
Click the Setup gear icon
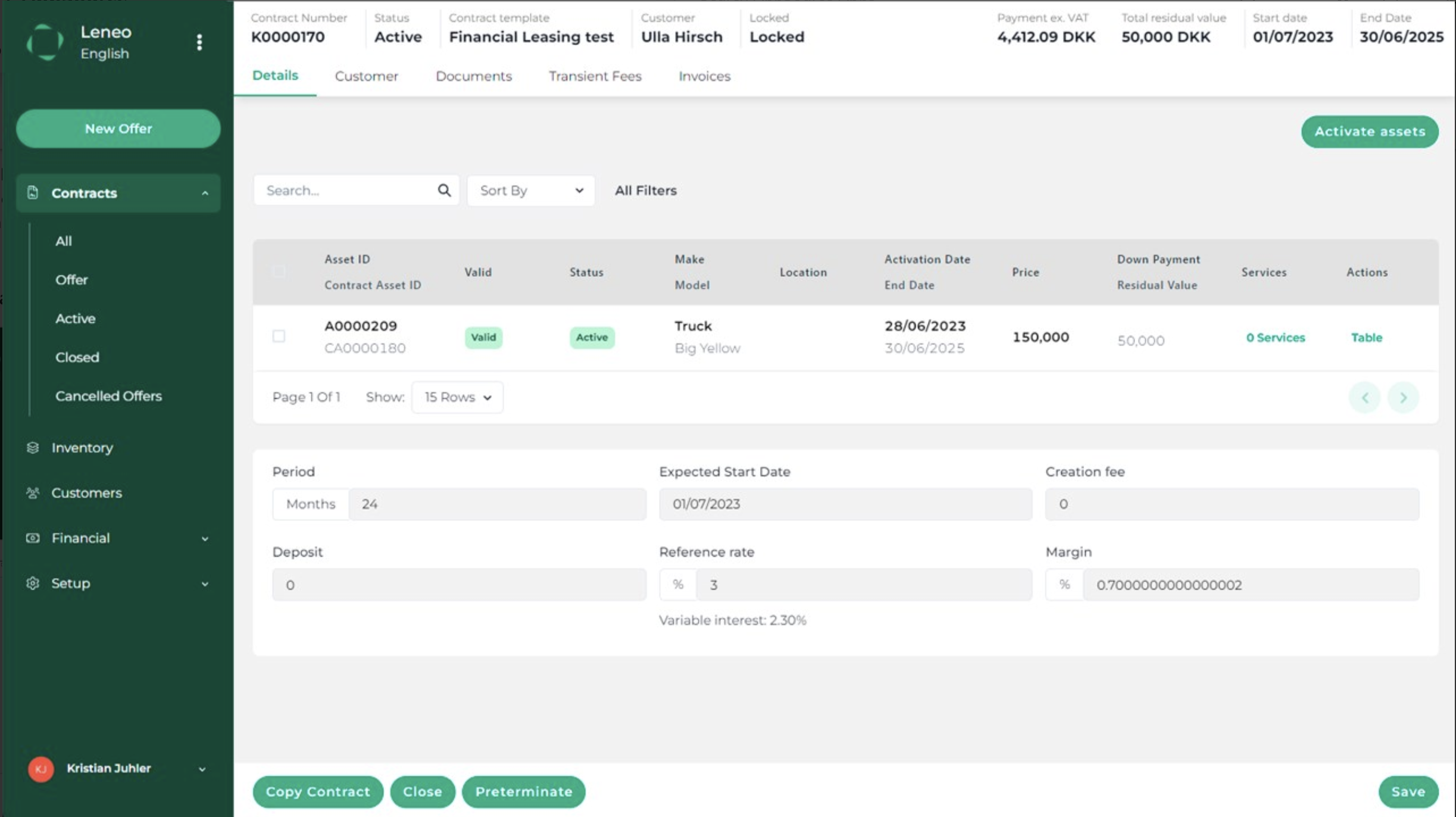coord(33,583)
